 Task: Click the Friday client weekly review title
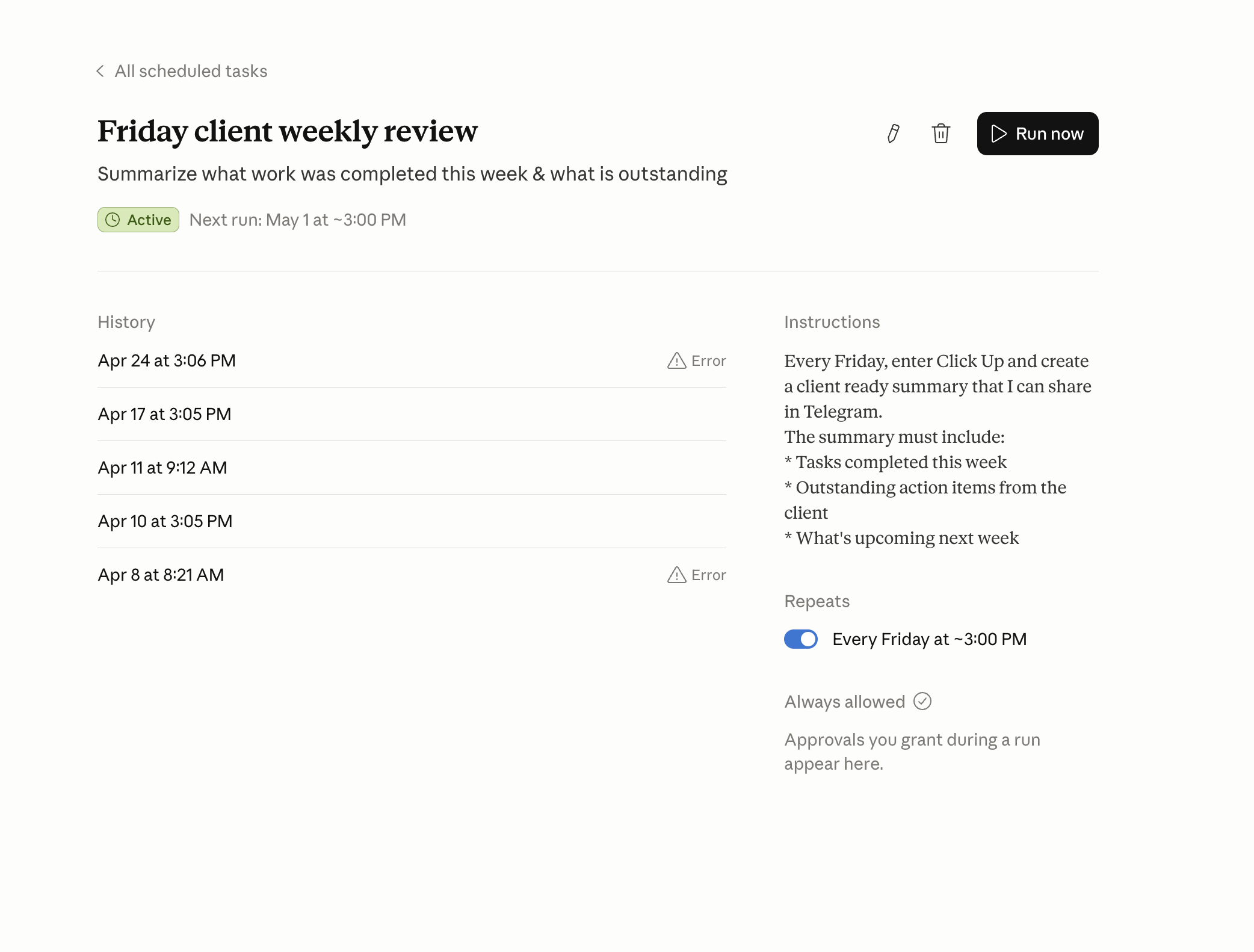(x=288, y=131)
